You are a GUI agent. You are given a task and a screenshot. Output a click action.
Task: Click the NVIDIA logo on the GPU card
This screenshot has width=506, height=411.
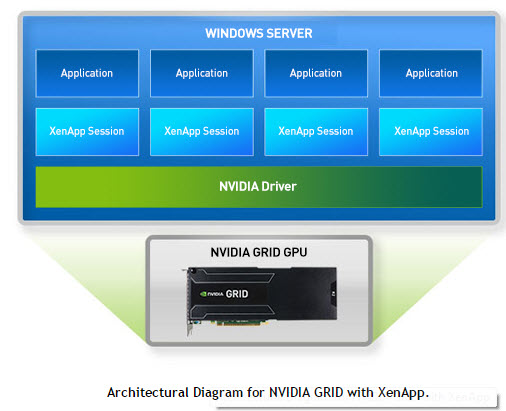point(212,294)
